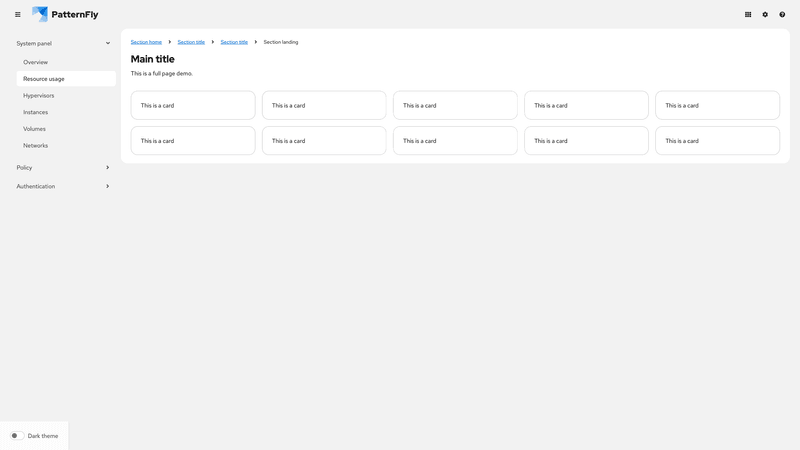Open the application launcher grid icon

748,15
